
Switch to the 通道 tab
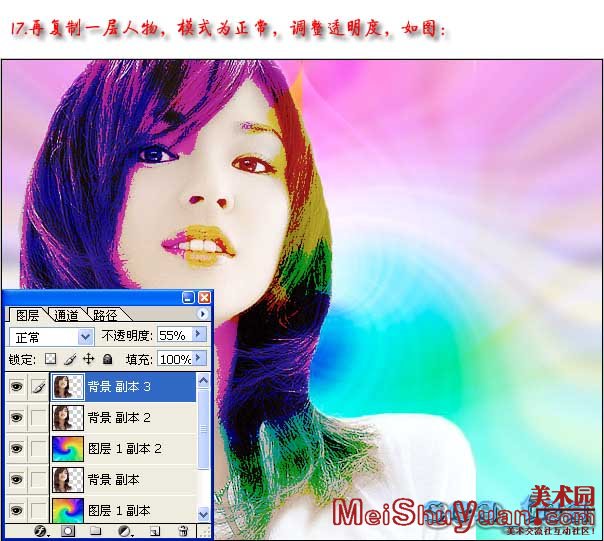67,315
